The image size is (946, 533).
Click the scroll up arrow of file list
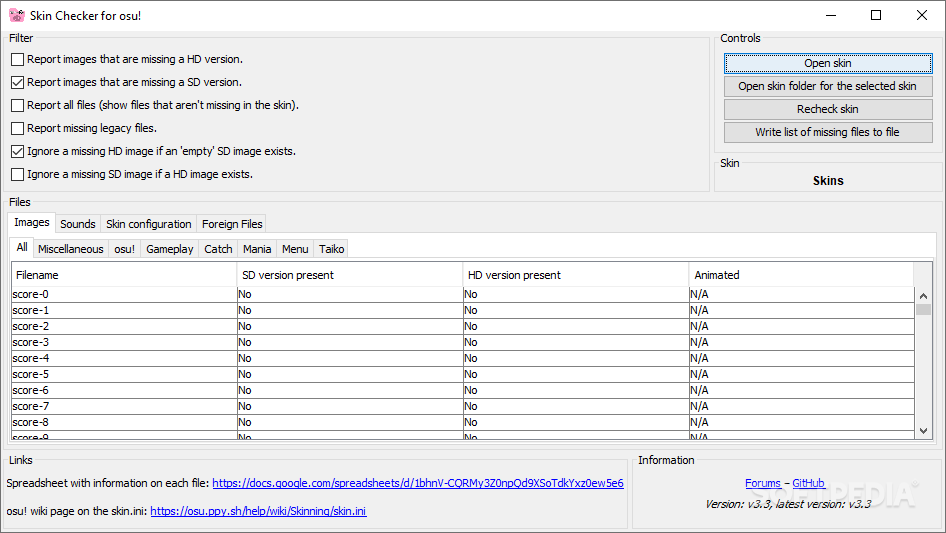click(x=923, y=295)
